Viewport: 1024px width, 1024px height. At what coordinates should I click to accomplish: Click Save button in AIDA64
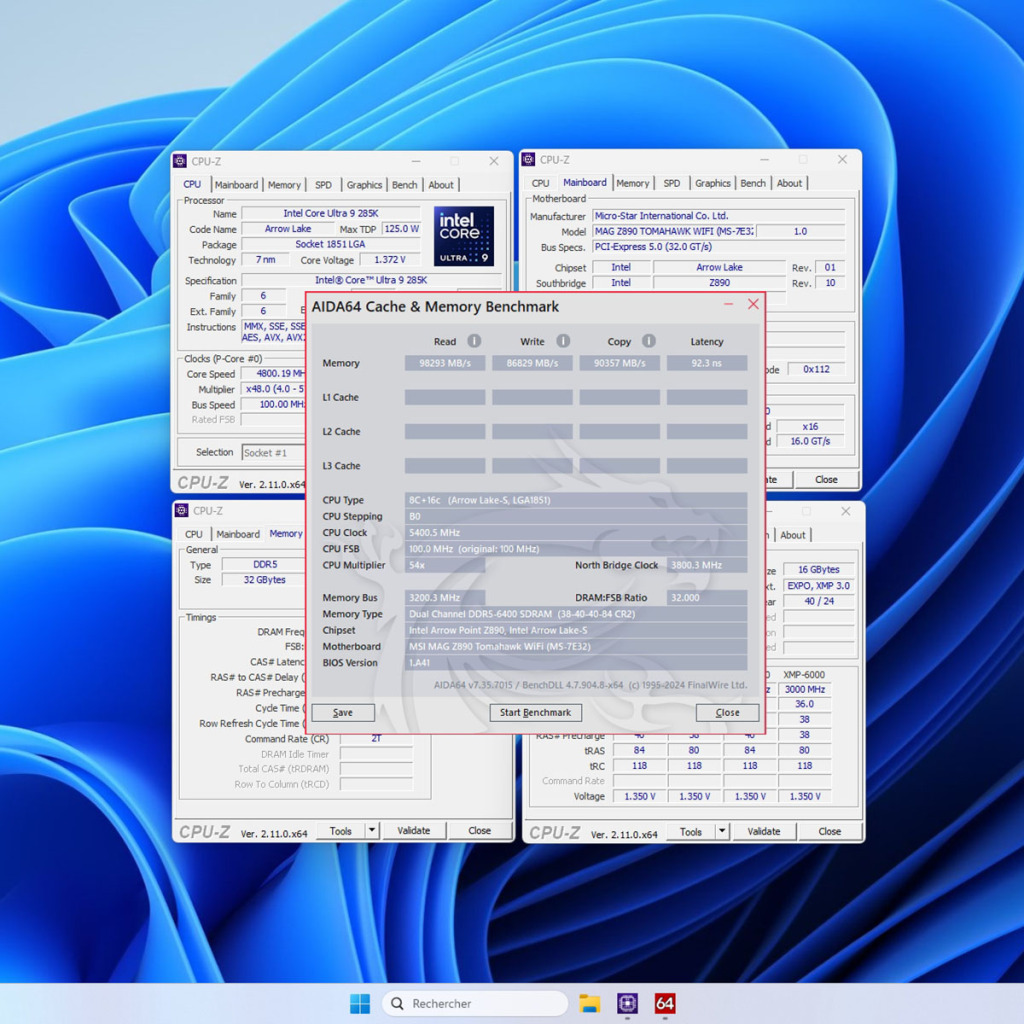pyautogui.click(x=343, y=712)
